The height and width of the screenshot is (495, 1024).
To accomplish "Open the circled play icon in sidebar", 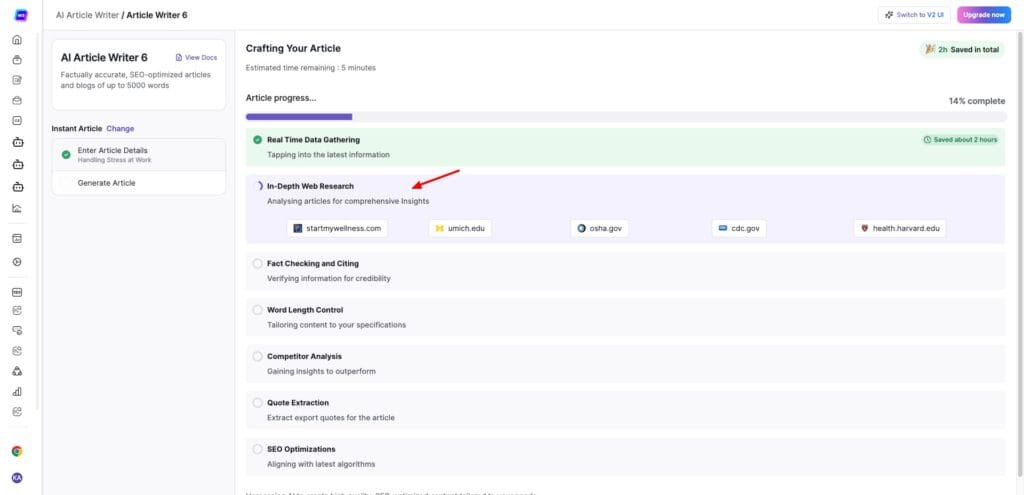I will (18, 262).
